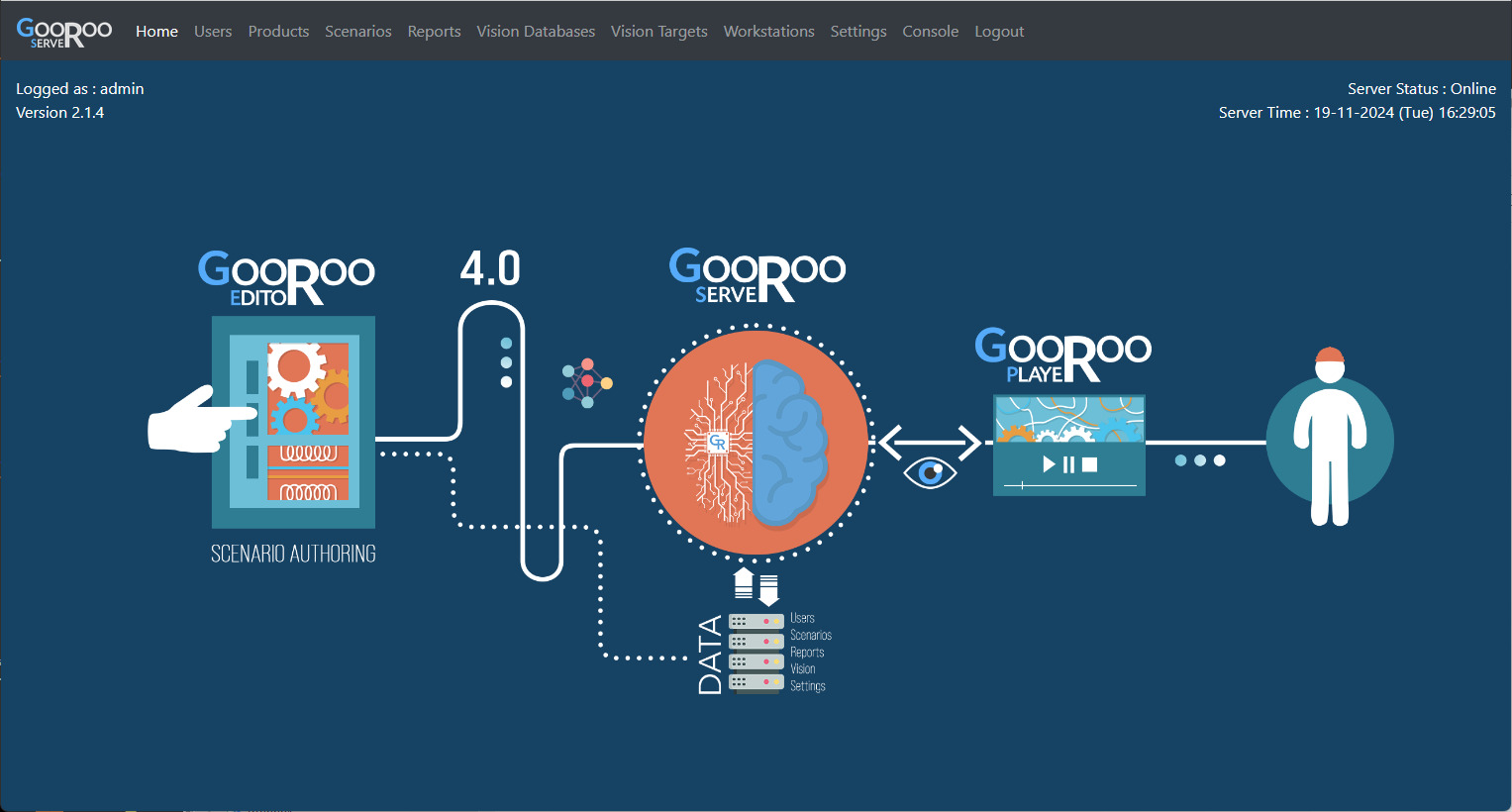Screen dimensions: 1512x812
Task: Click the 'Reports' data label
Action: (x=807, y=653)
